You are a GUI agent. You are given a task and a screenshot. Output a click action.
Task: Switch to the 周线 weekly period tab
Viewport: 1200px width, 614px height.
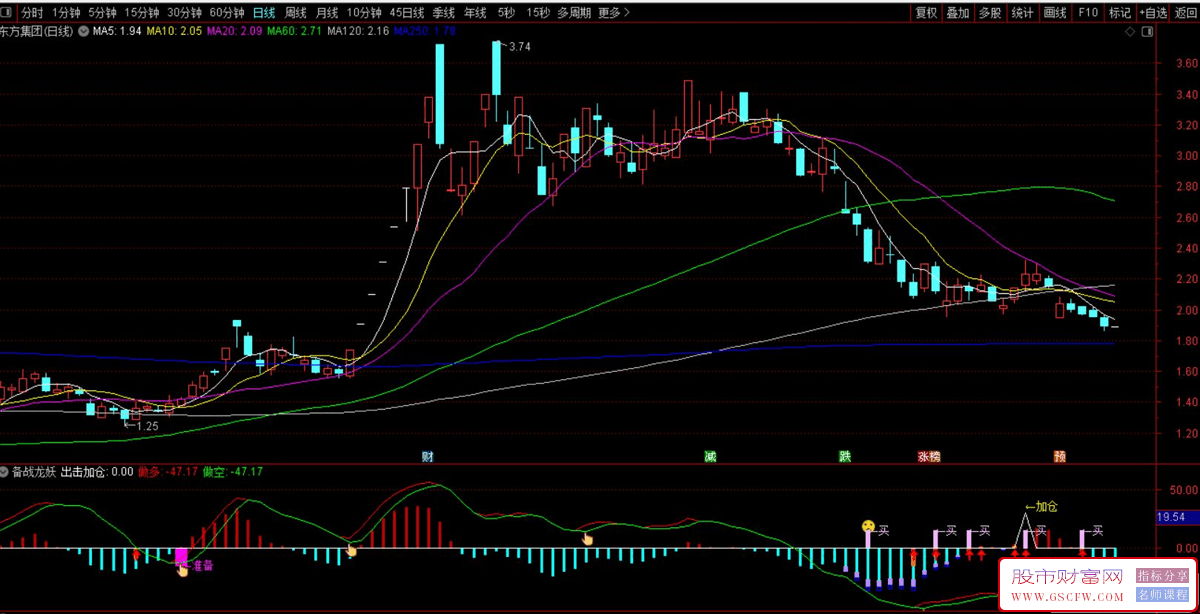(296, 13)
